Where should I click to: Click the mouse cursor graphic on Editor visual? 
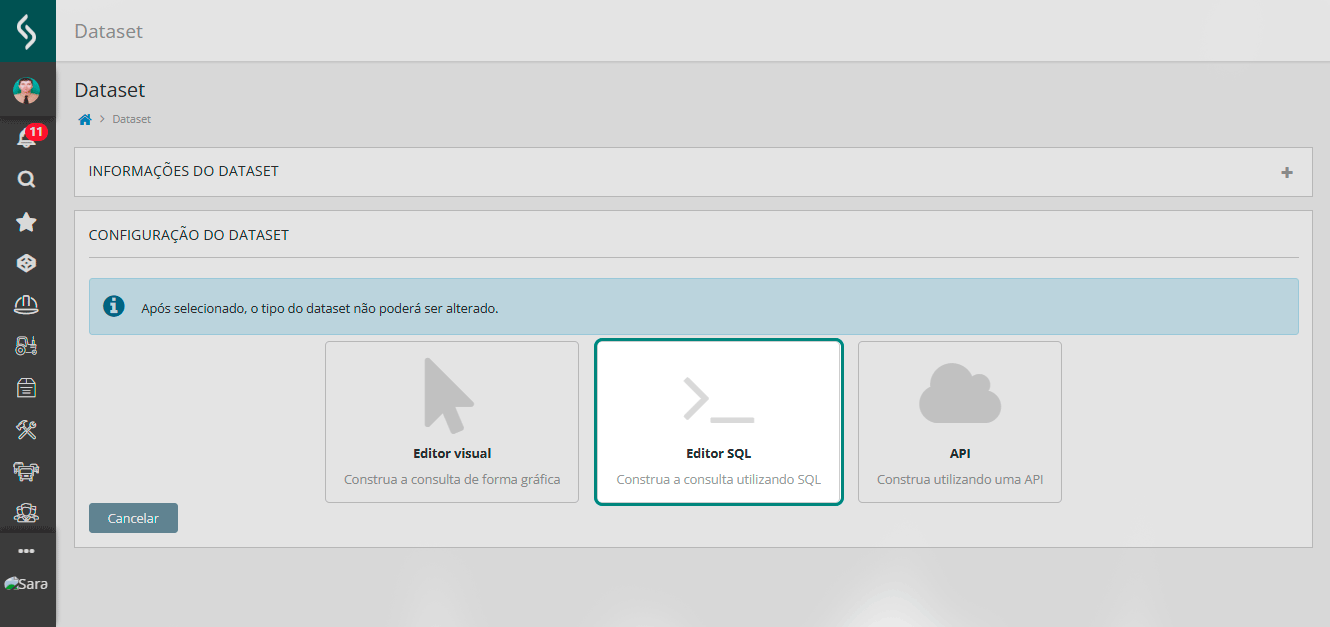click(x=449, y=395)
